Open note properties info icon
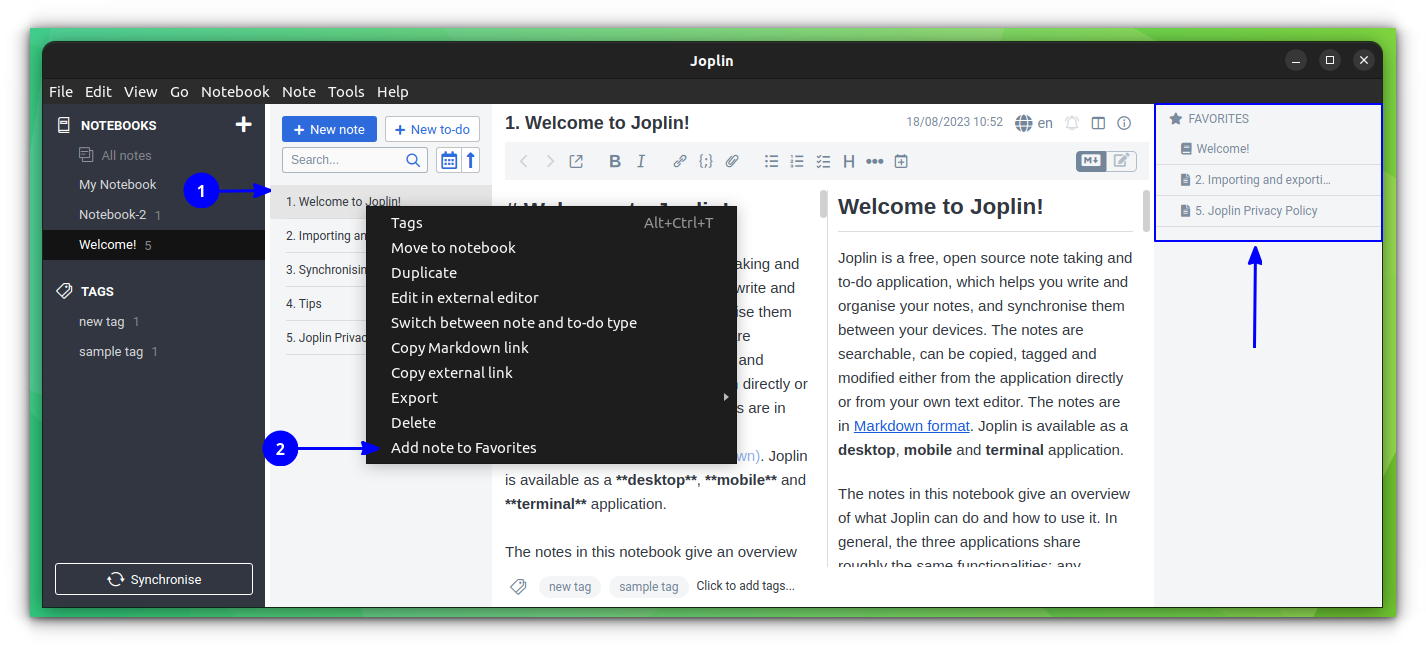The image size is (1426, 649). (x=1124, y=123)
